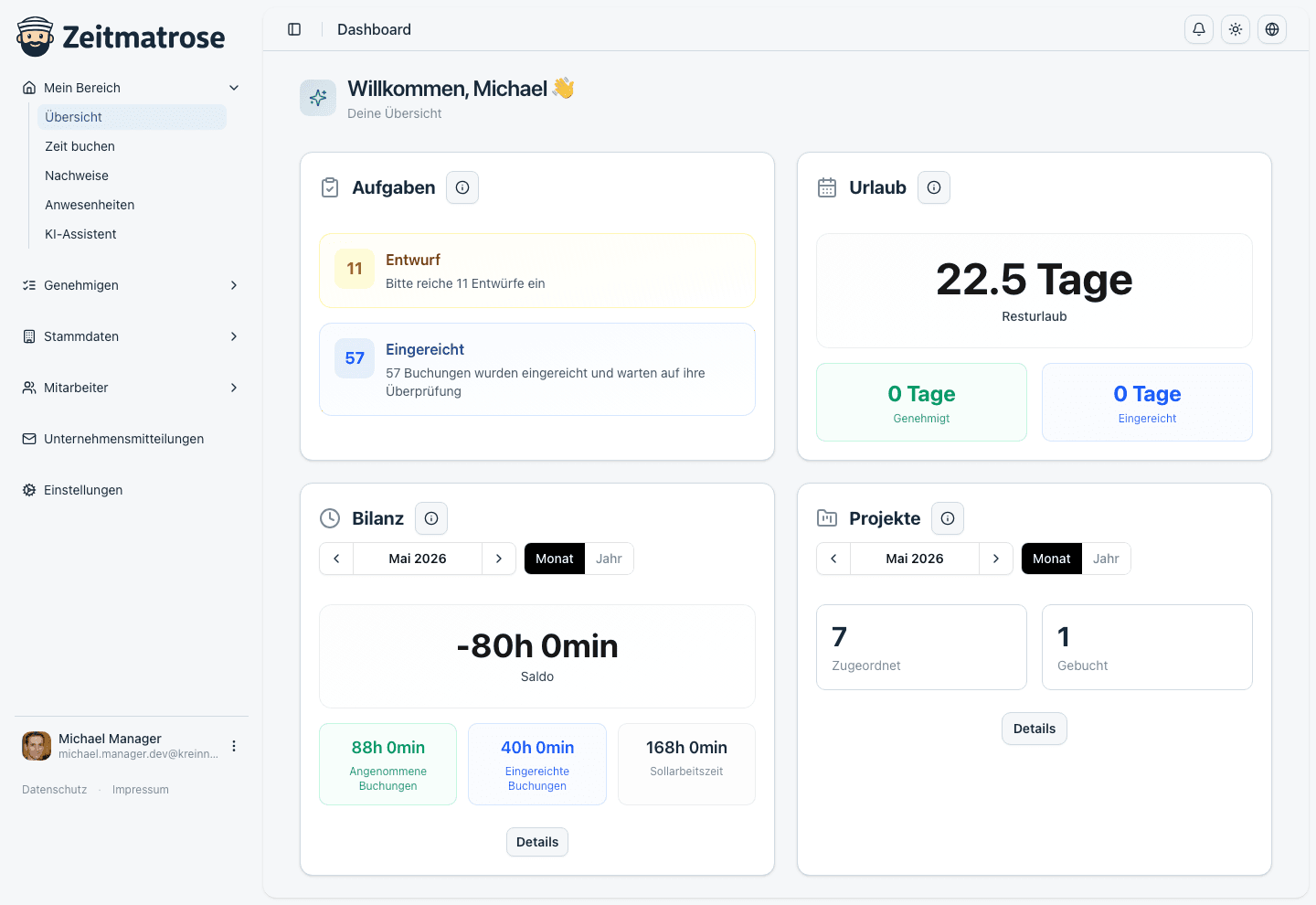The image size is (1316, 905).
Task: Open the Aufgaben info icon
Action: coord(462,187)
